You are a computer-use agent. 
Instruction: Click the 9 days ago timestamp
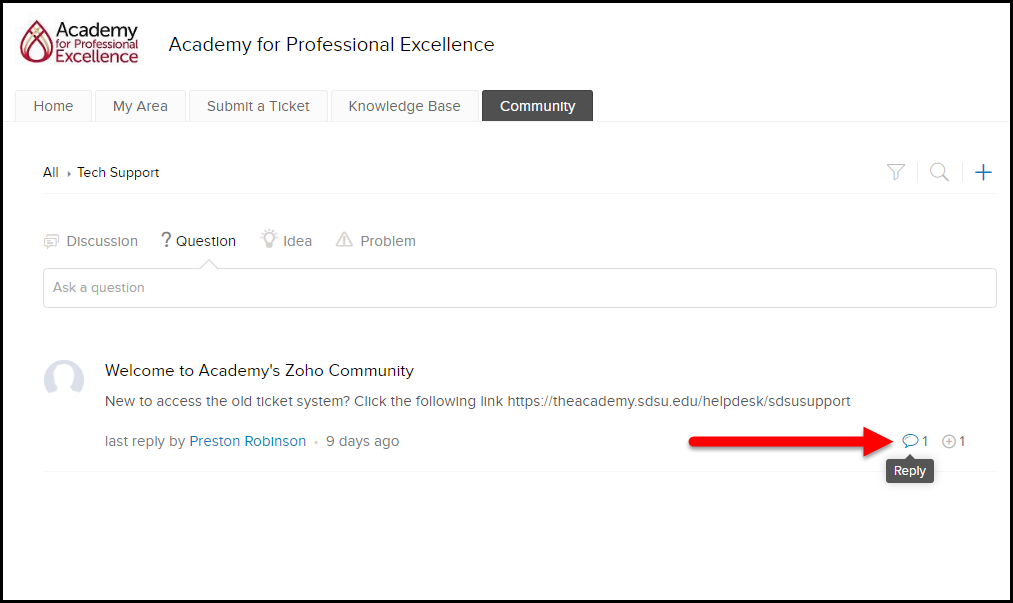(362, 441)
